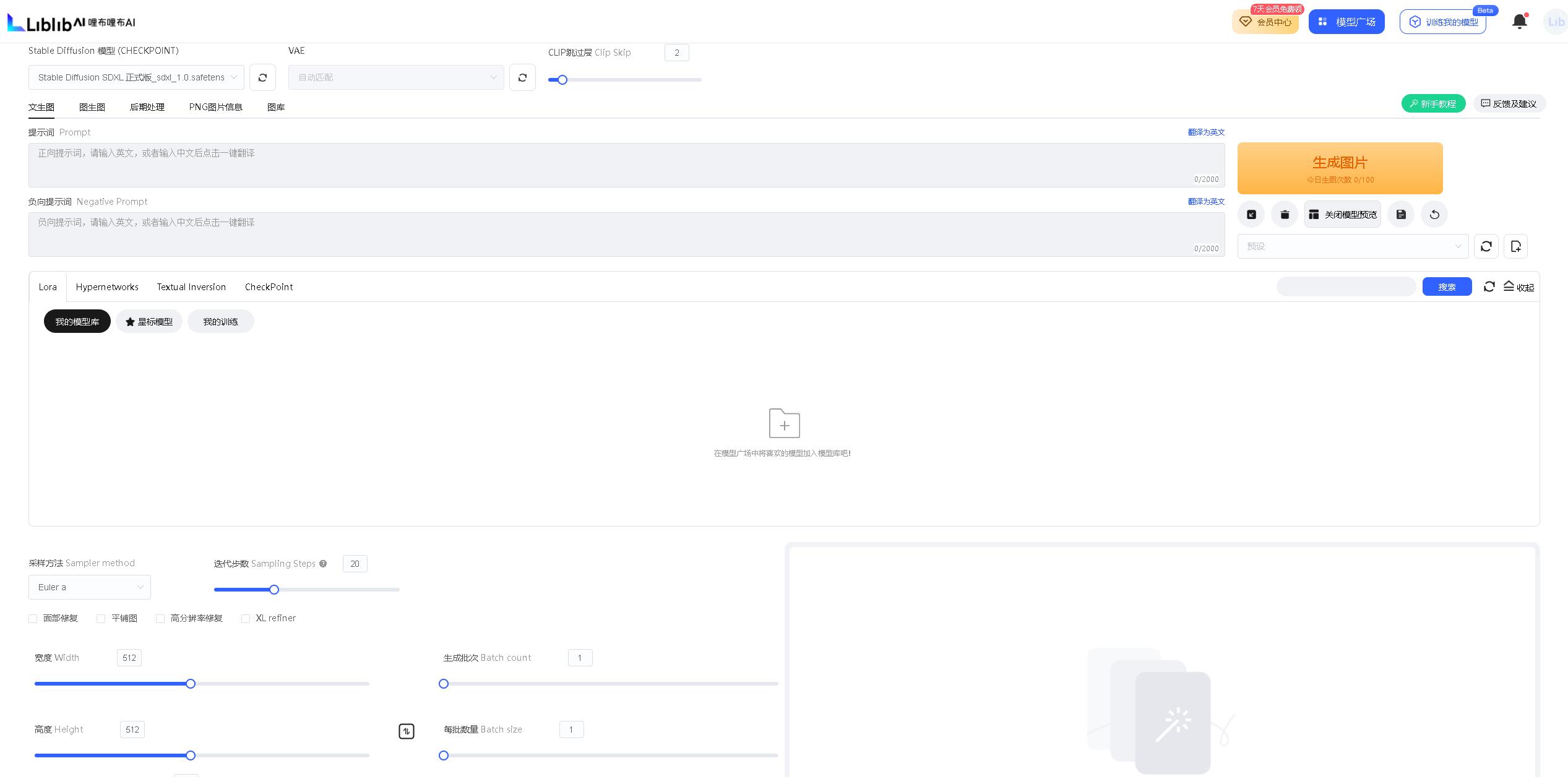Enable the 面部修复 checkbox
The height and width of the screenshot is (779, 1568).
(33, 618)
